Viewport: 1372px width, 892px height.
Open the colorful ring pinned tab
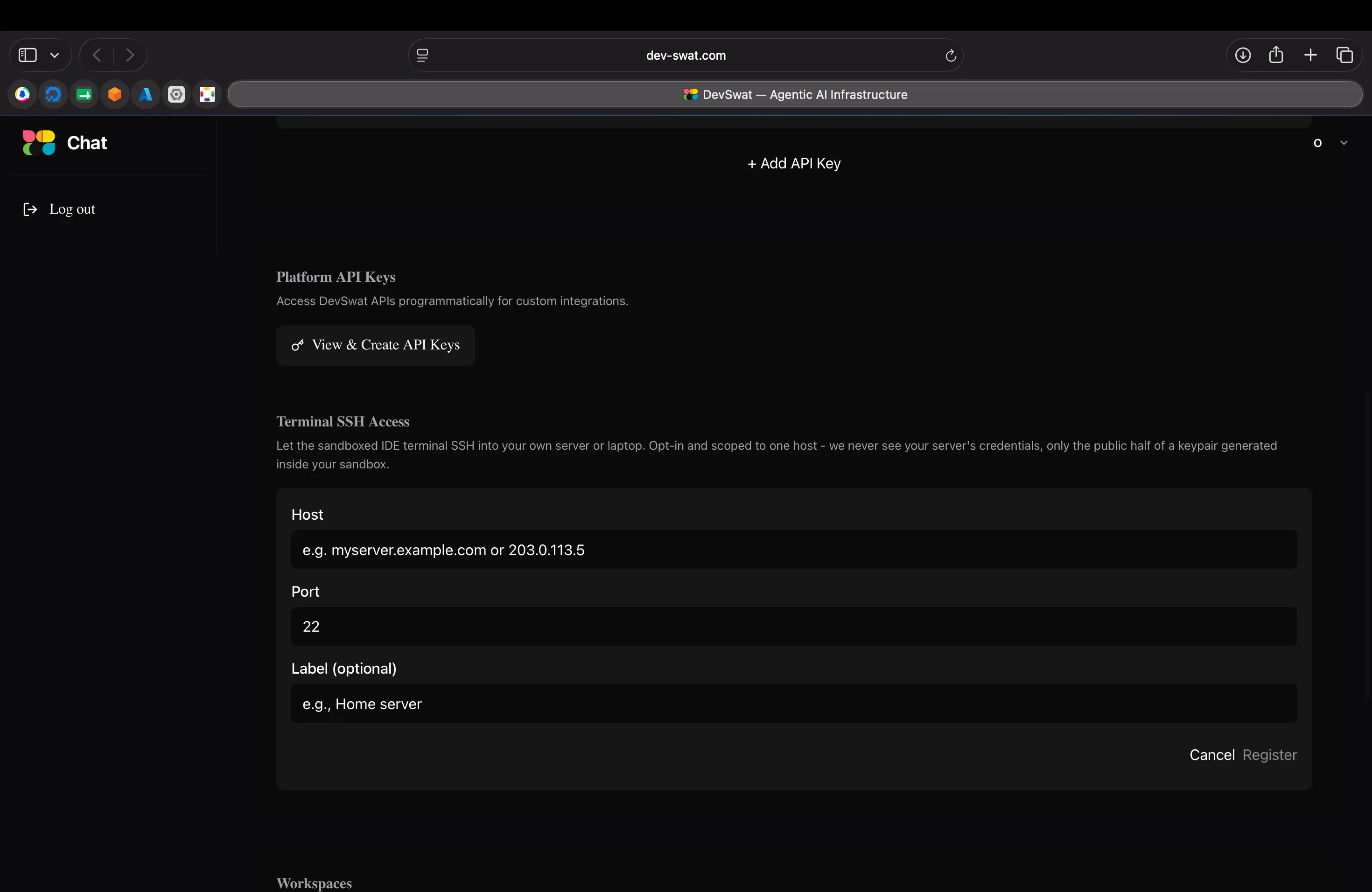[207, 94]
